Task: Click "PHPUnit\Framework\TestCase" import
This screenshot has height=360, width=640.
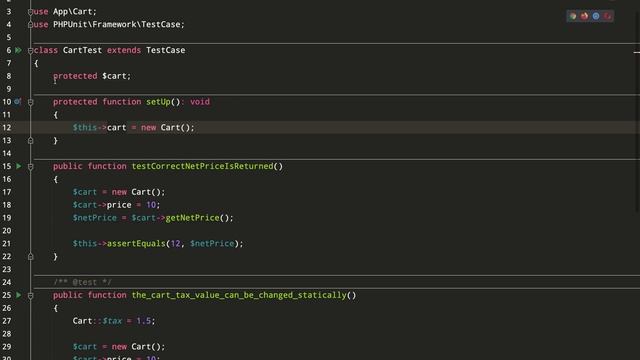Action: [x=117, y=24]
